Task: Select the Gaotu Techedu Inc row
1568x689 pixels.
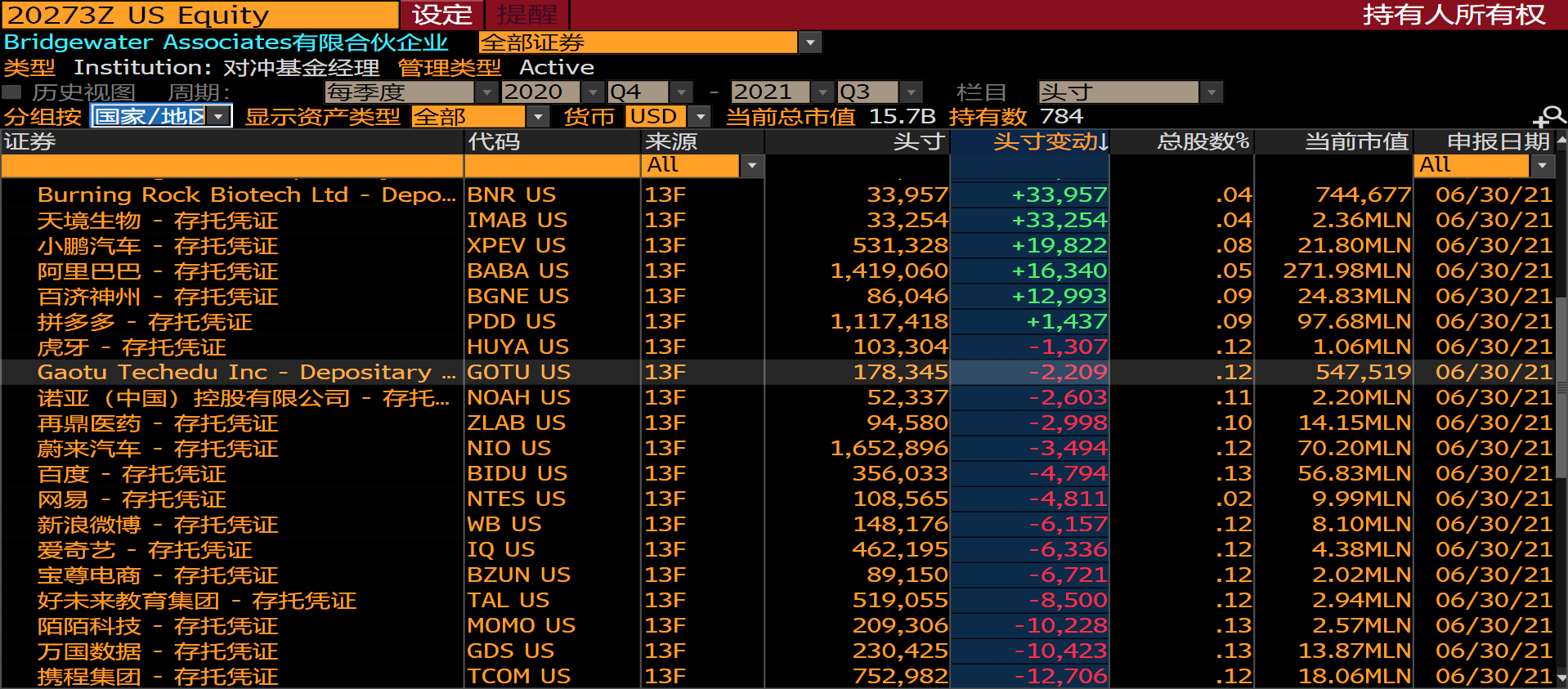Action: coord(777,373)
